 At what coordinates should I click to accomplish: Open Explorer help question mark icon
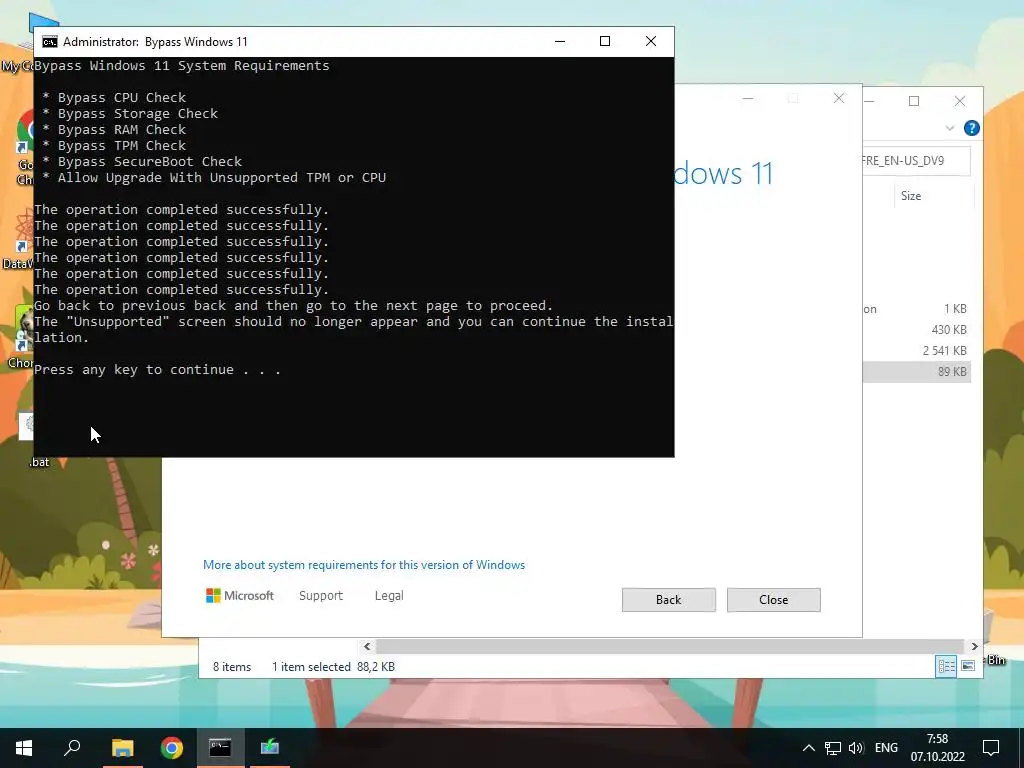(972, 129)
